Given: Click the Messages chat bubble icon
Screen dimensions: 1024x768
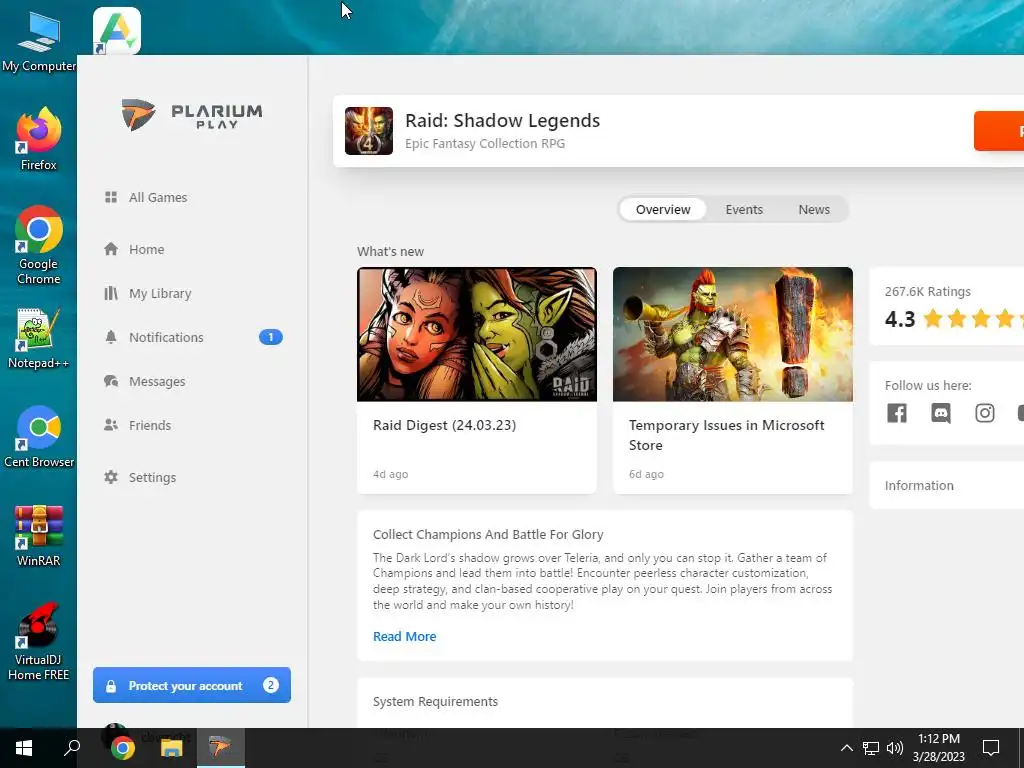Looking at the screenshot, I should pos(111,381).
